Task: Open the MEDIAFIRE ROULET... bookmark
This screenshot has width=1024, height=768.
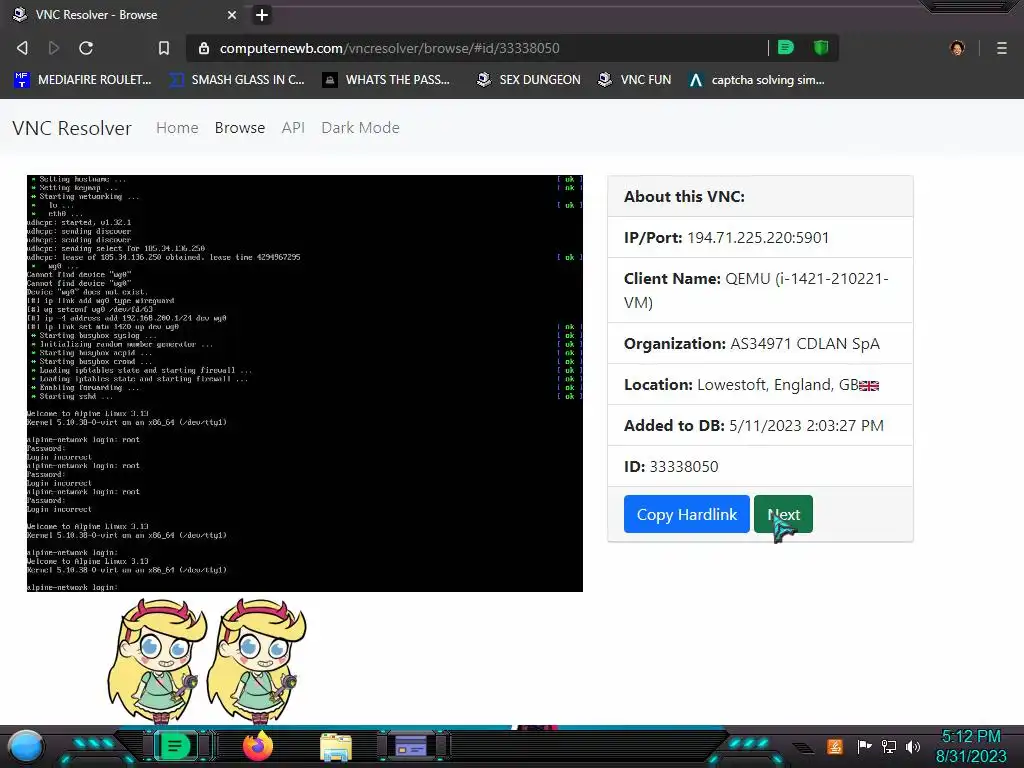Action: tap(83, 80)
